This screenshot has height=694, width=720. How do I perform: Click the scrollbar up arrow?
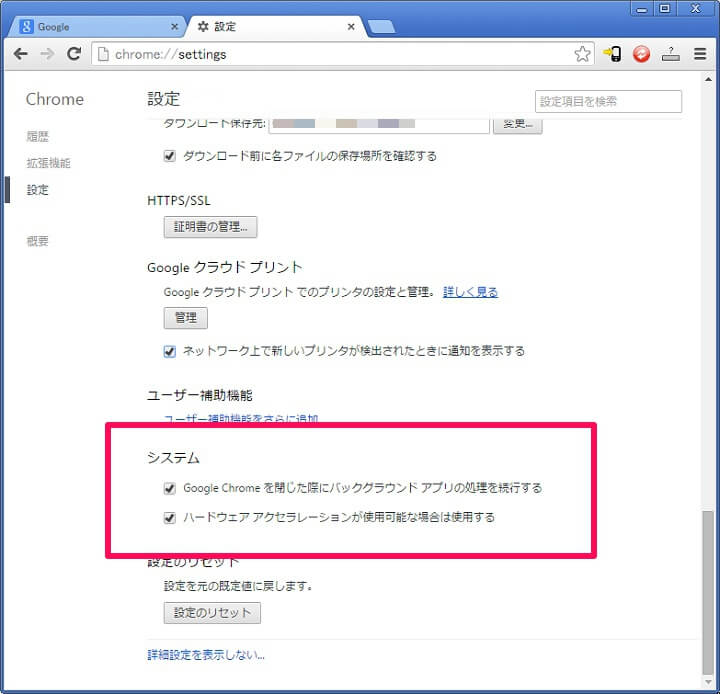[708, 79]
